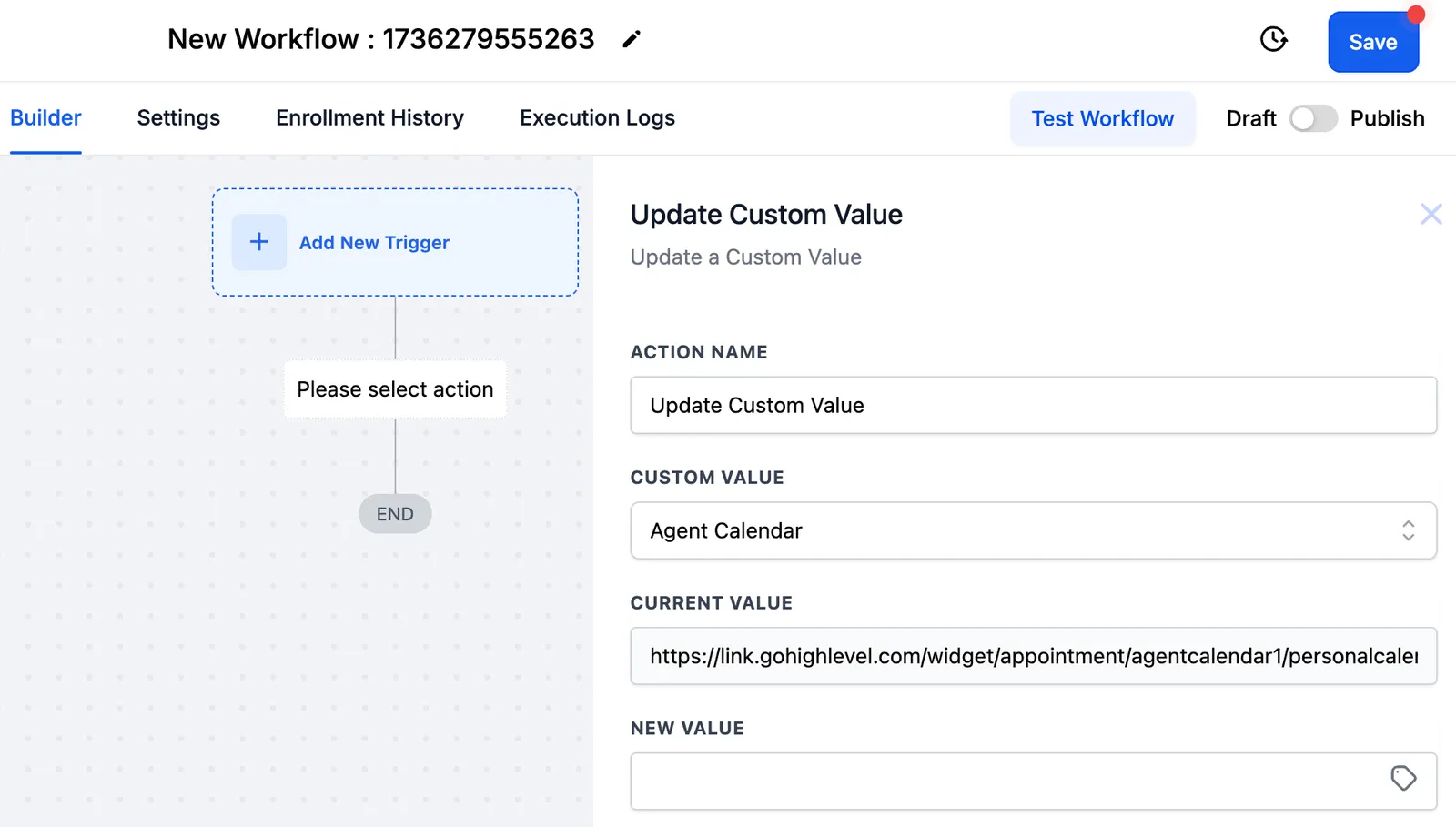Open the Agent Calendar select box
This screenshot has height=827, width=1456.
pos(1033,530)
